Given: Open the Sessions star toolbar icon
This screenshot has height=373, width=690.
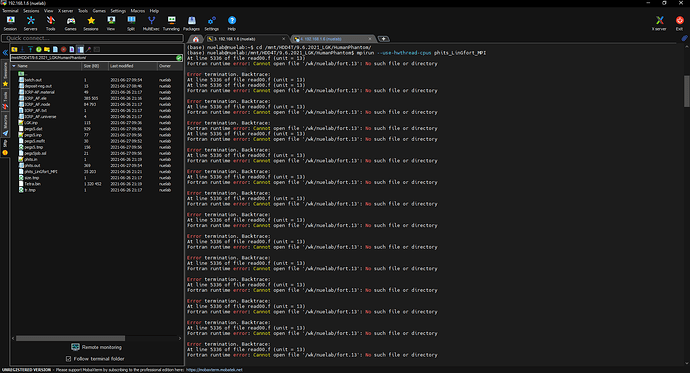Looking at the screenshot, I should pyautogui.click(x=91, y=23).
